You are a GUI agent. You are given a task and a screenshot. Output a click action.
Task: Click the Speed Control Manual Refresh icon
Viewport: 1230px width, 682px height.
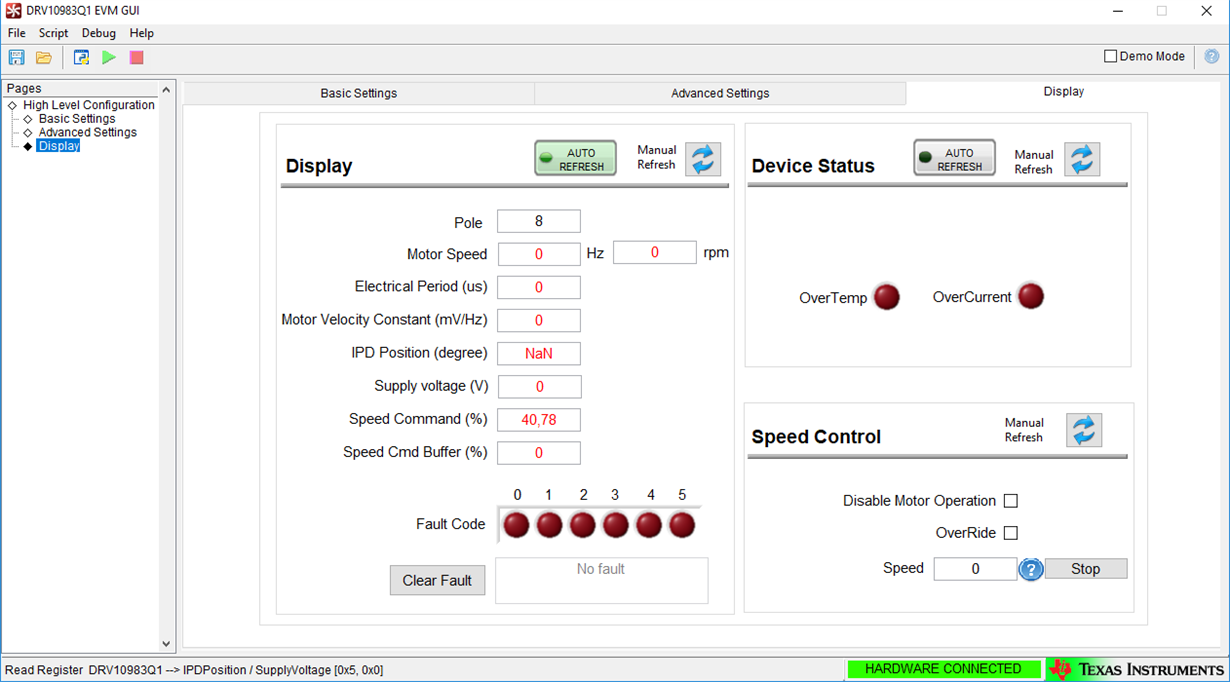pyautogui.click(x=1084, y=430)
